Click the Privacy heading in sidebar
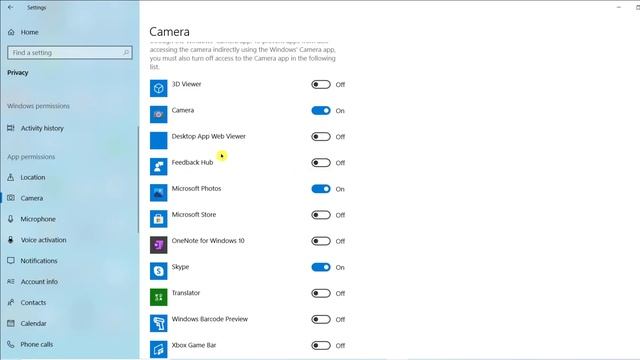This screenshot has height=360, width=640. click(18, 73)
